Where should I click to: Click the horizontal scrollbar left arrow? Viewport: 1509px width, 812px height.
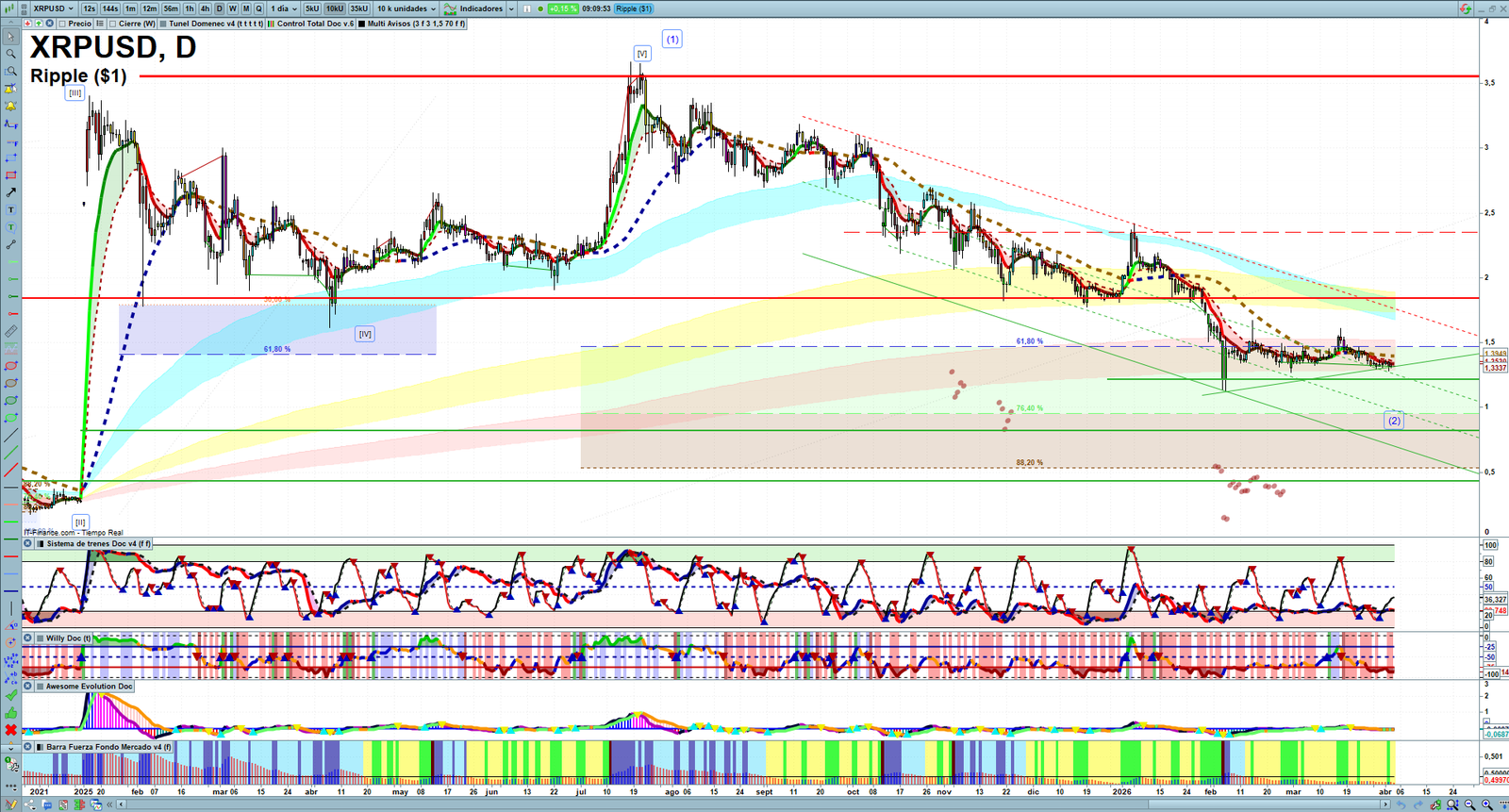[122, 804]
